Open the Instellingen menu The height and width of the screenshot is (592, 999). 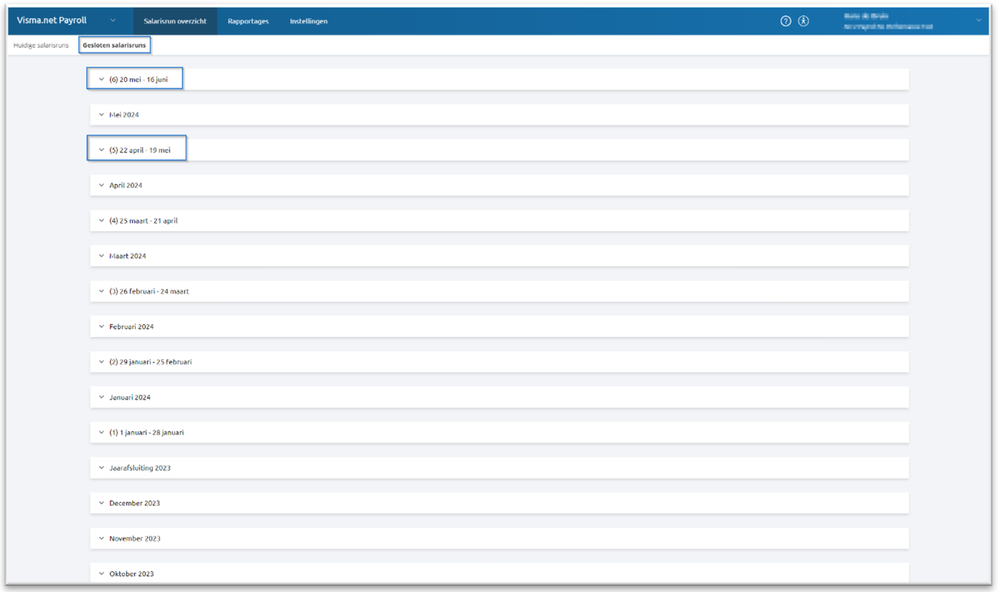[308, 21]
